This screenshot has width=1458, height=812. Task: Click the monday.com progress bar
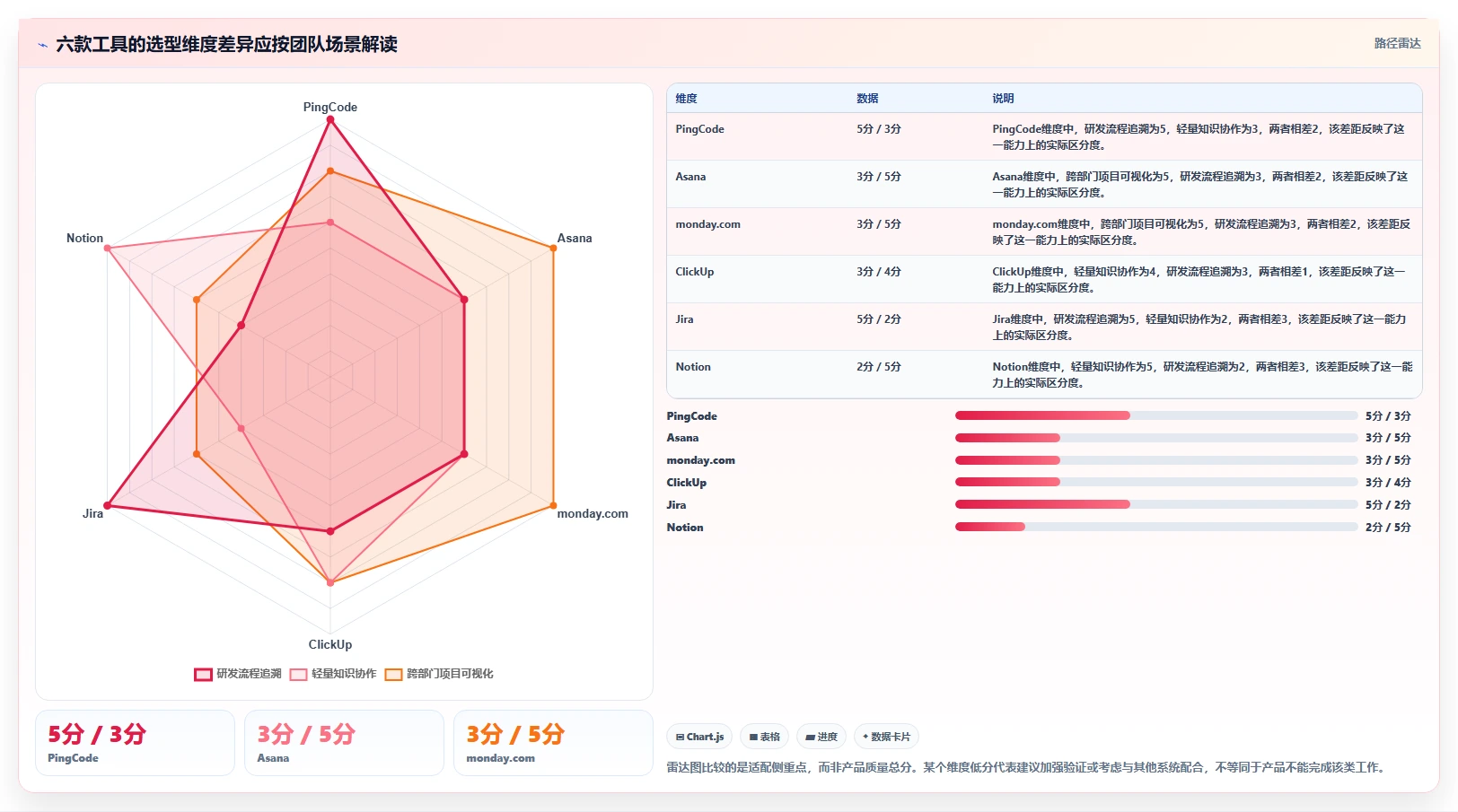(1156, 460)
